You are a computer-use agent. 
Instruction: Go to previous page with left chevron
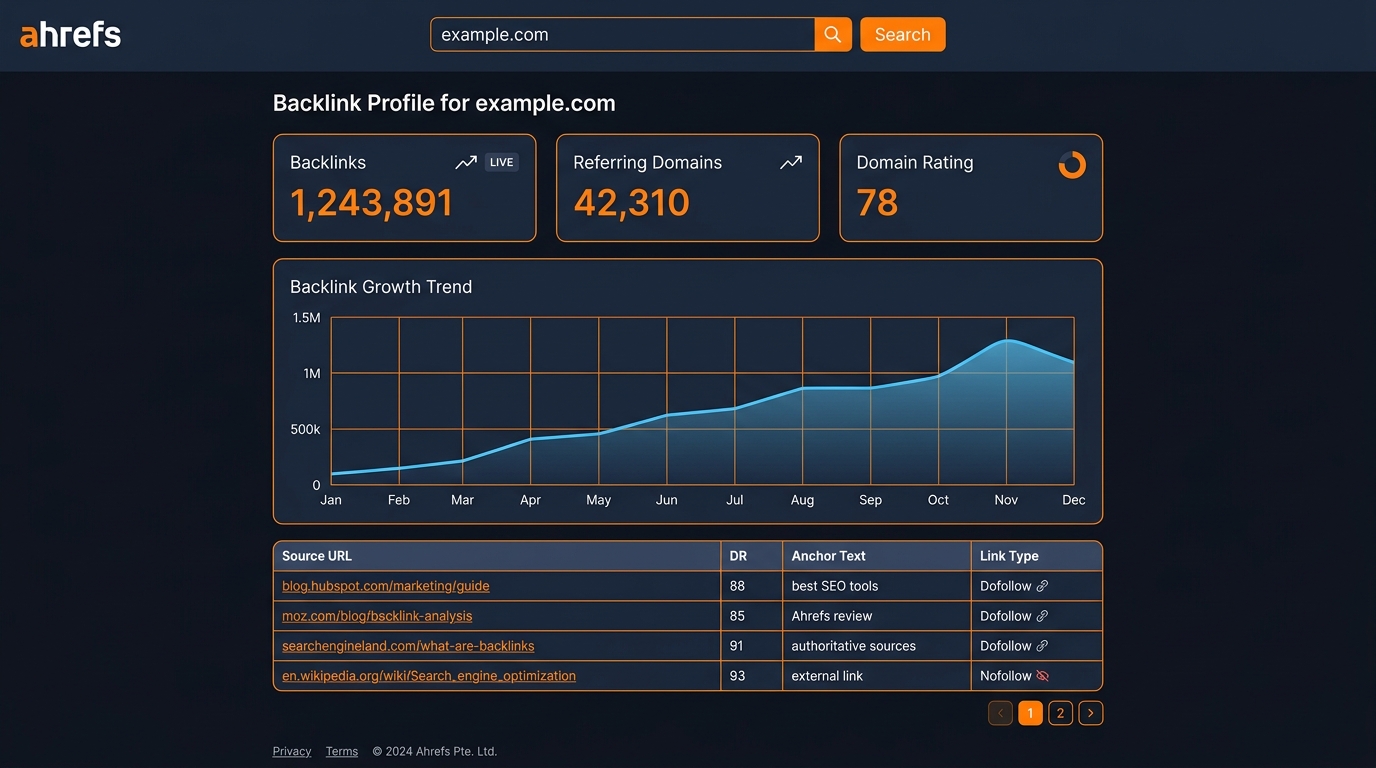[1000, 713]
